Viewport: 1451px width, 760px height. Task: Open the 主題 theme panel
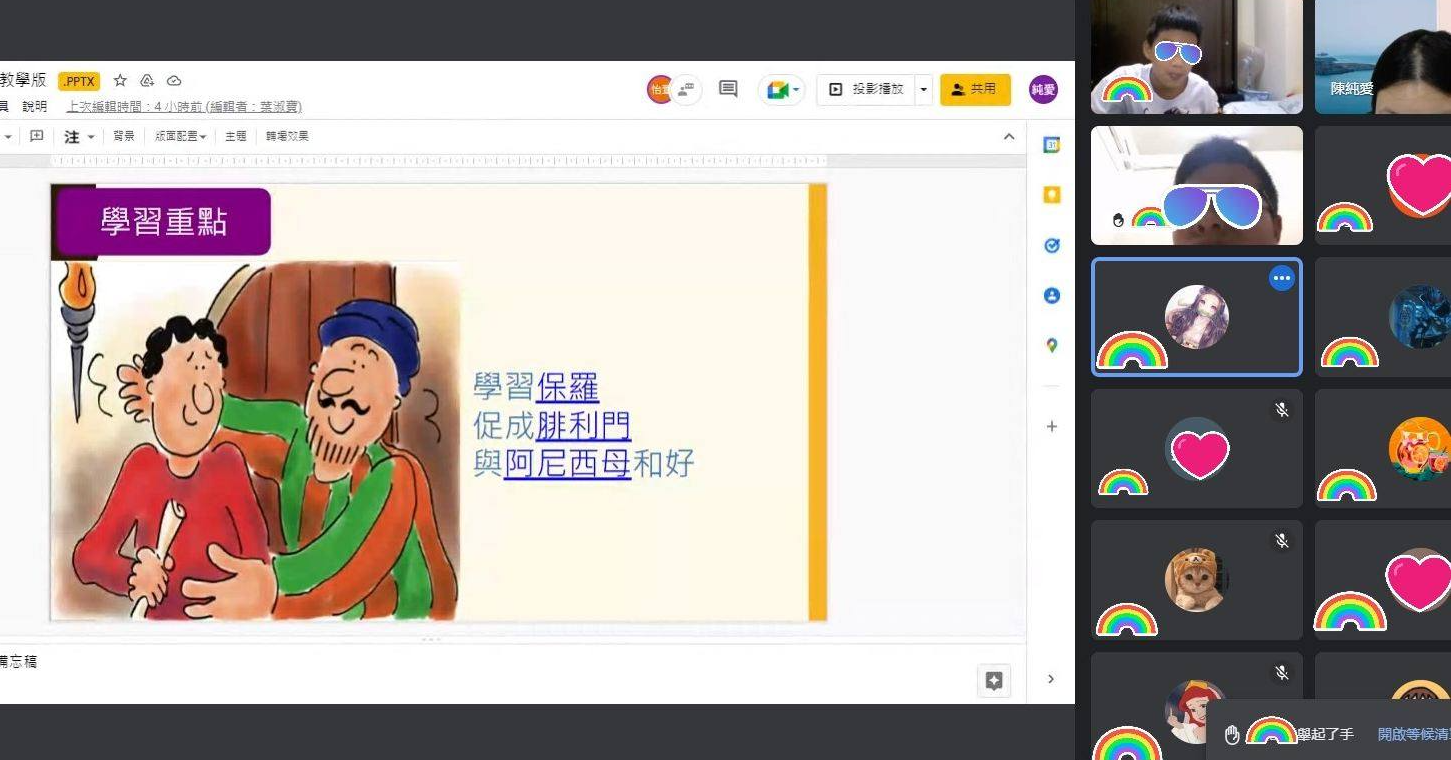pos(236,136)
